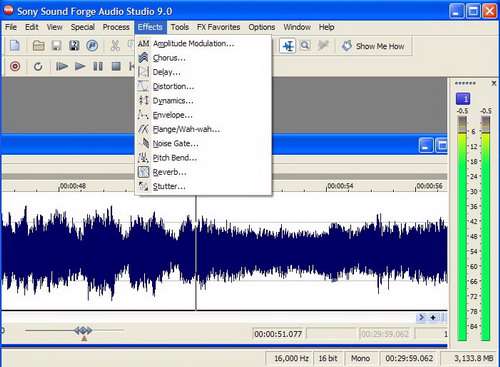The width and height of the screenshot is (500, 367).
Task: Close the channel meters panel
Action: pos(494,83)
